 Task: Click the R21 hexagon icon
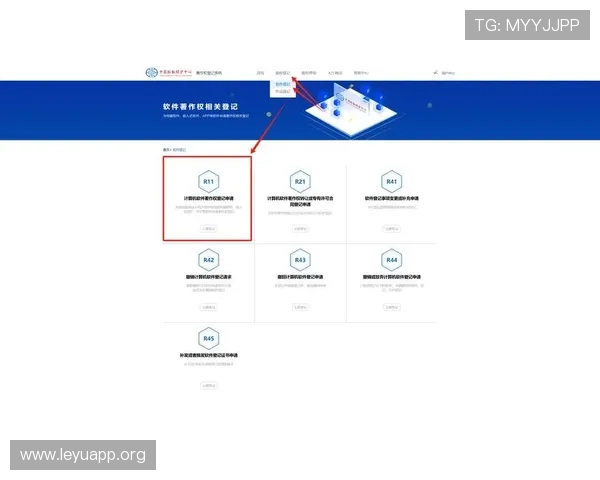coord(300,181)
